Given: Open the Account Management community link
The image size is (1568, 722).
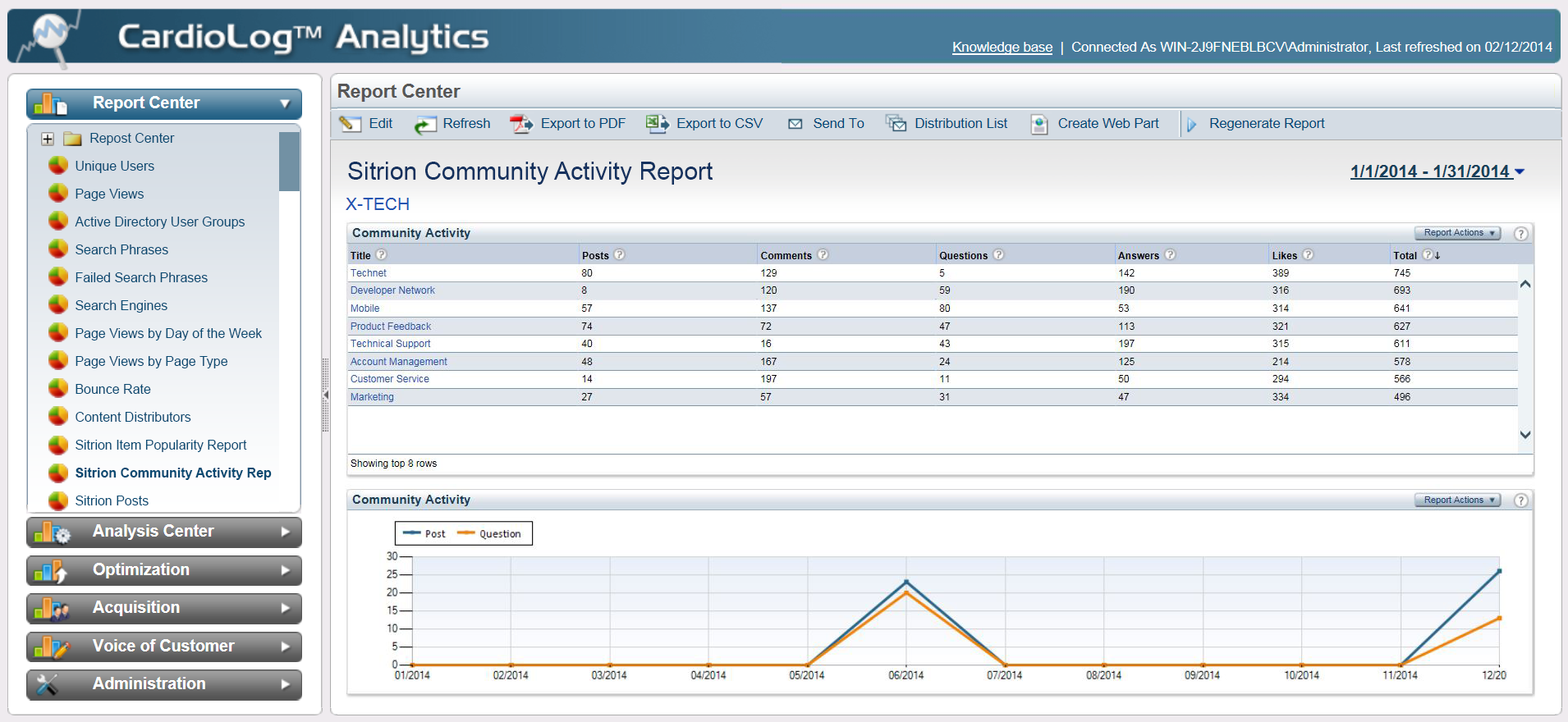Looking at the screenshot, I should (399, 362).
